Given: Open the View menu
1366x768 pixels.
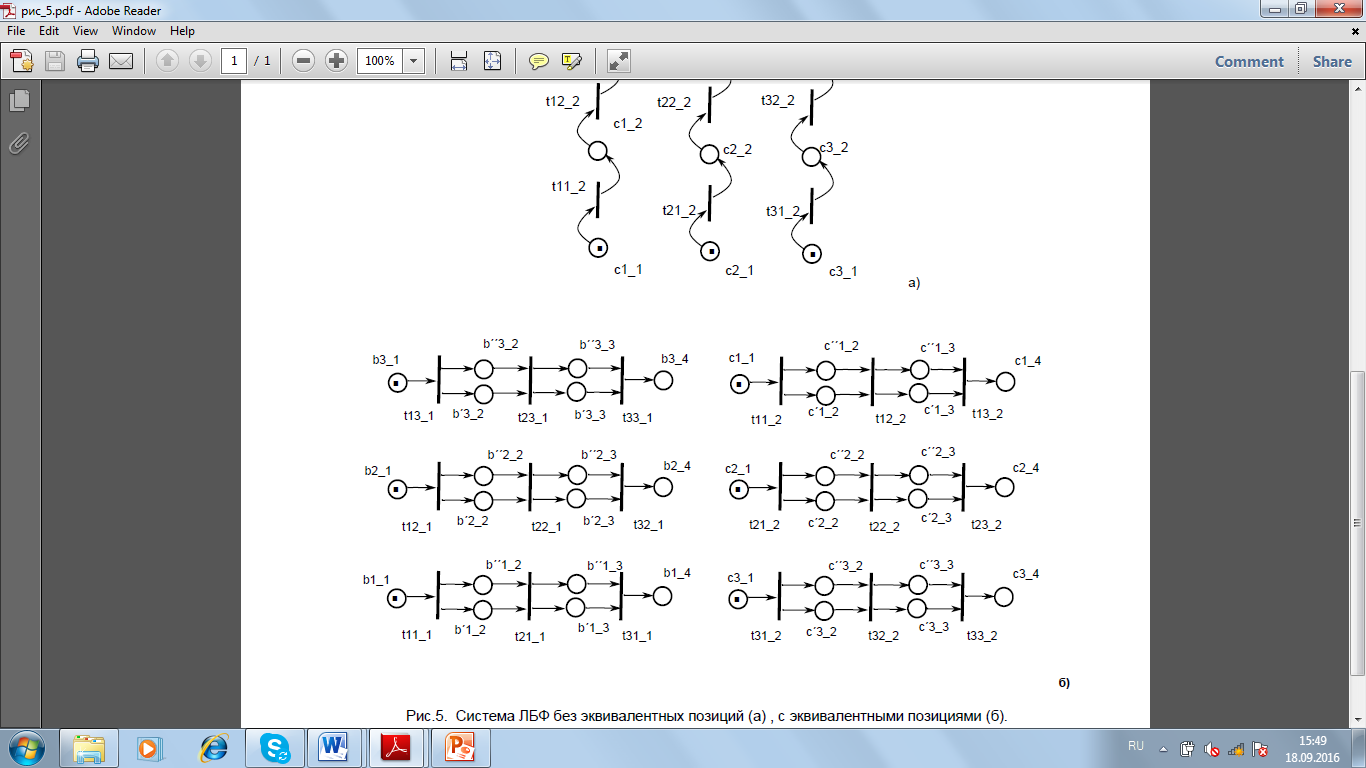Looking at the screenshot, I should point(85,31).
